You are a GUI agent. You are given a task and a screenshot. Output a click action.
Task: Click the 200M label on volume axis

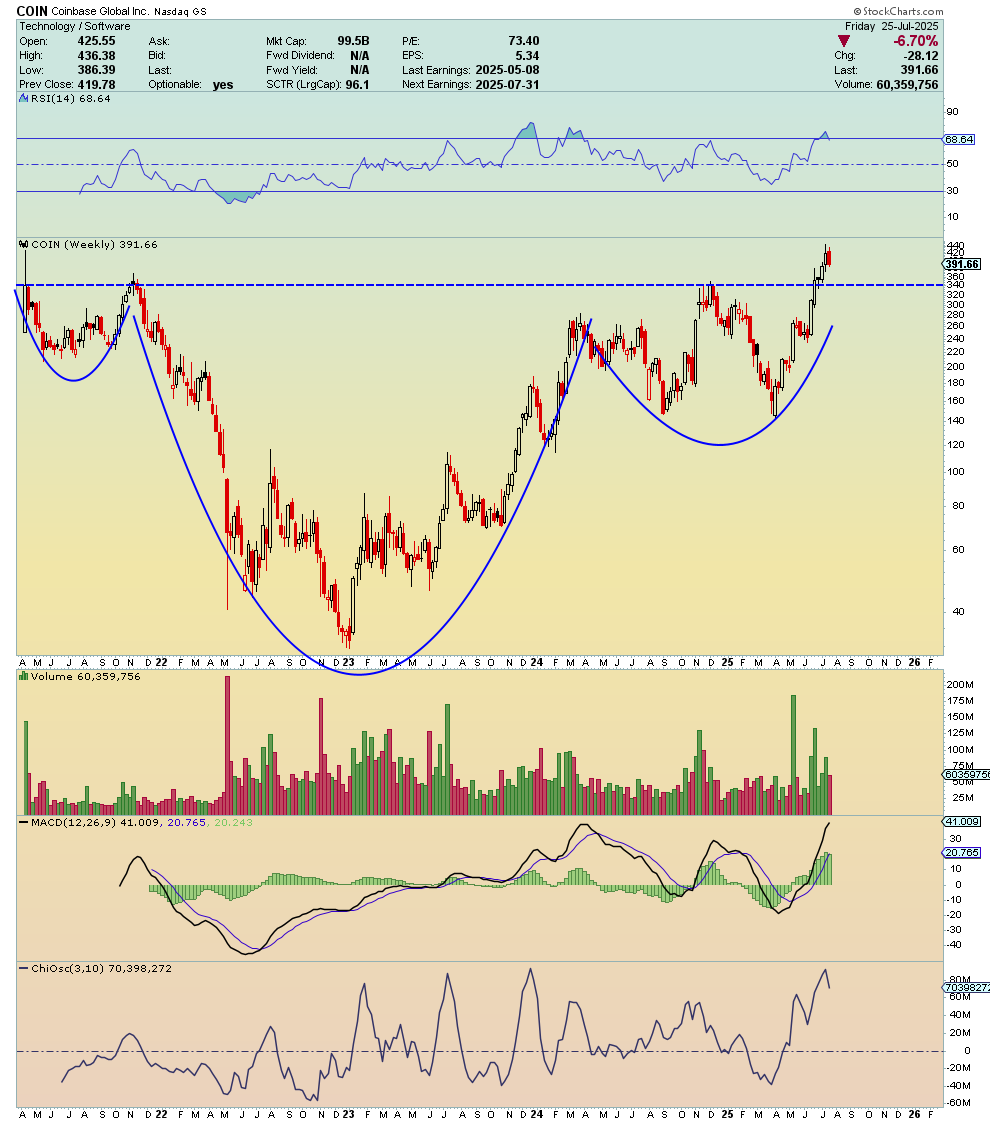click(x=960, y=685)
